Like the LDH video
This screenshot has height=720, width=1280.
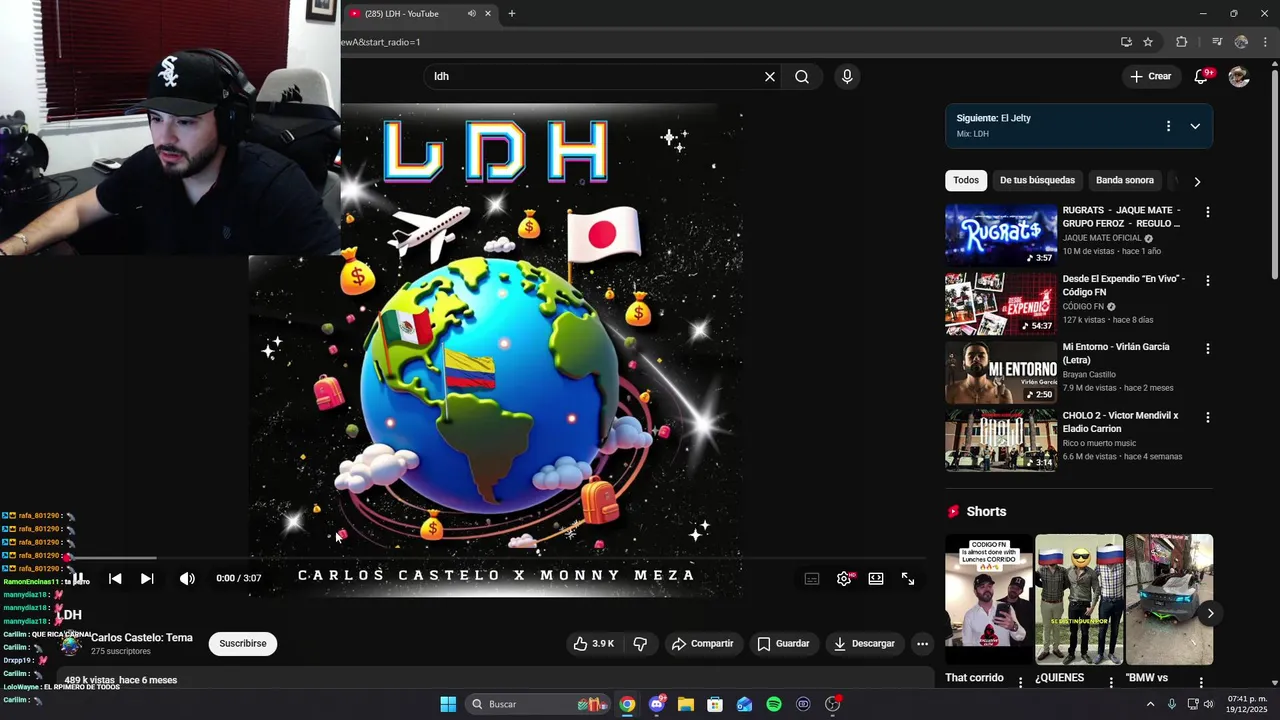593,644
